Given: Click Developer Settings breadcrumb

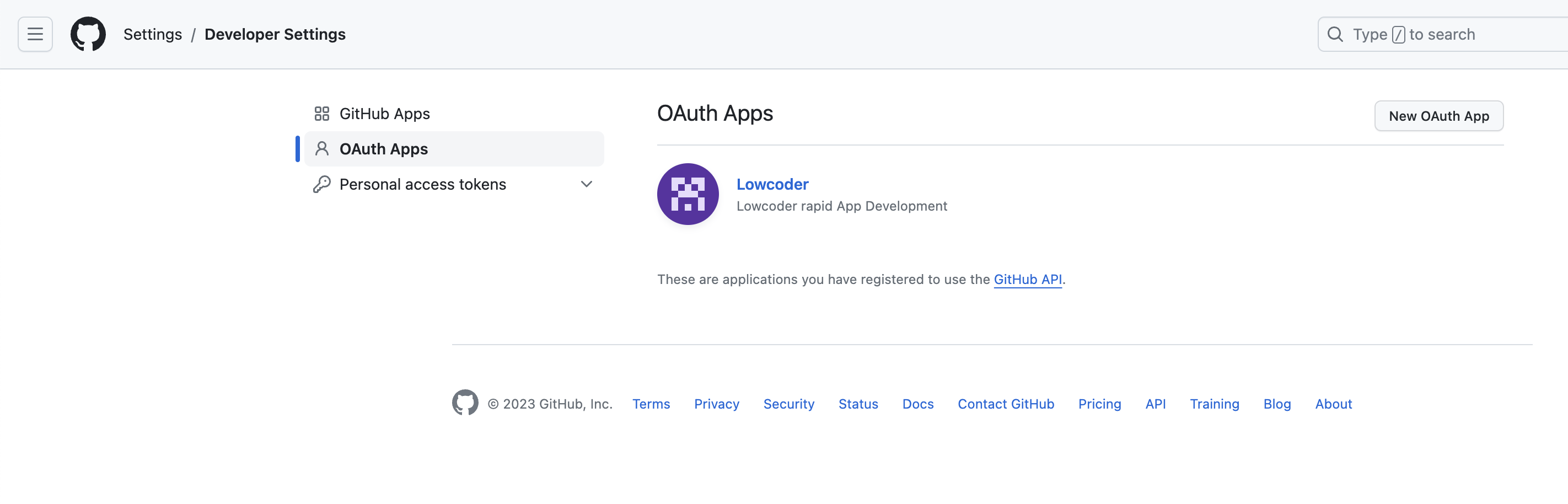Looking at the screenshot, I should pos(275,34).
